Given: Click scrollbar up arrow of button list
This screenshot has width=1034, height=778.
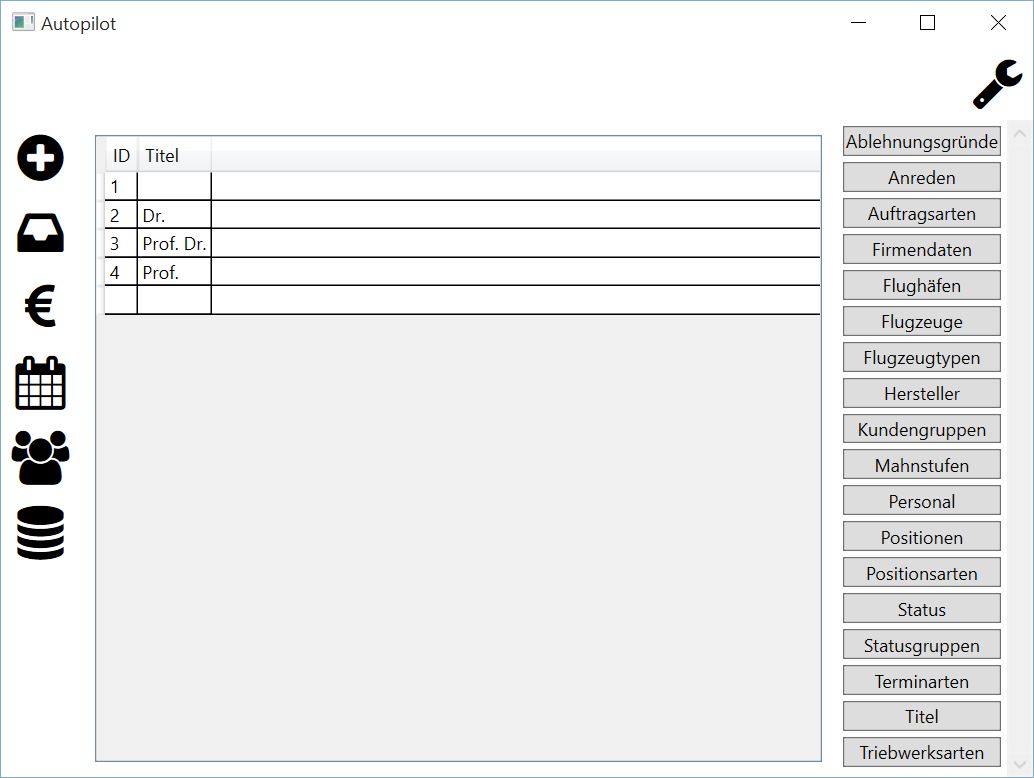Looking at the screenshot, I should 1019,134.
